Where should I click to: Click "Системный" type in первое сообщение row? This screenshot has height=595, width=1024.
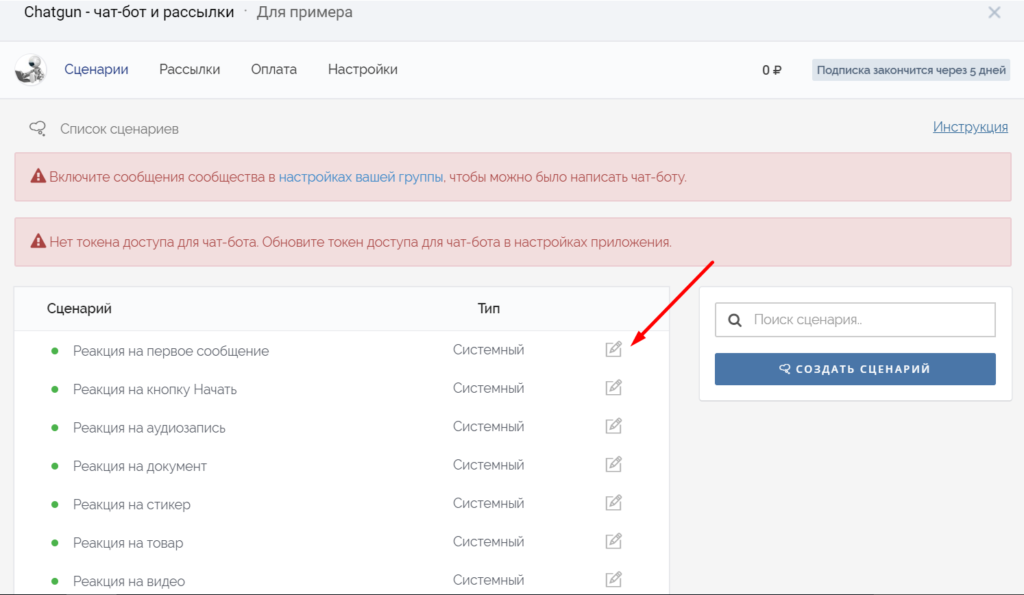point(488,349)
